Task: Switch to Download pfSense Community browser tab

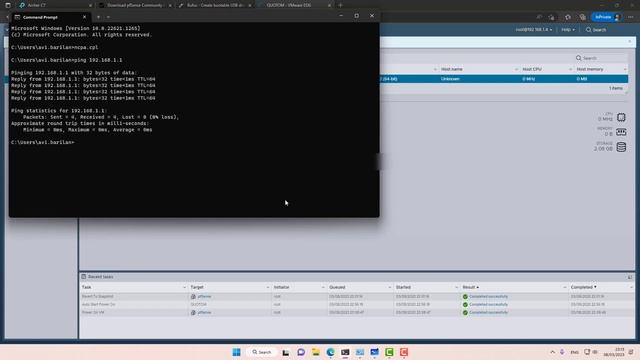Action: (135, 5)
